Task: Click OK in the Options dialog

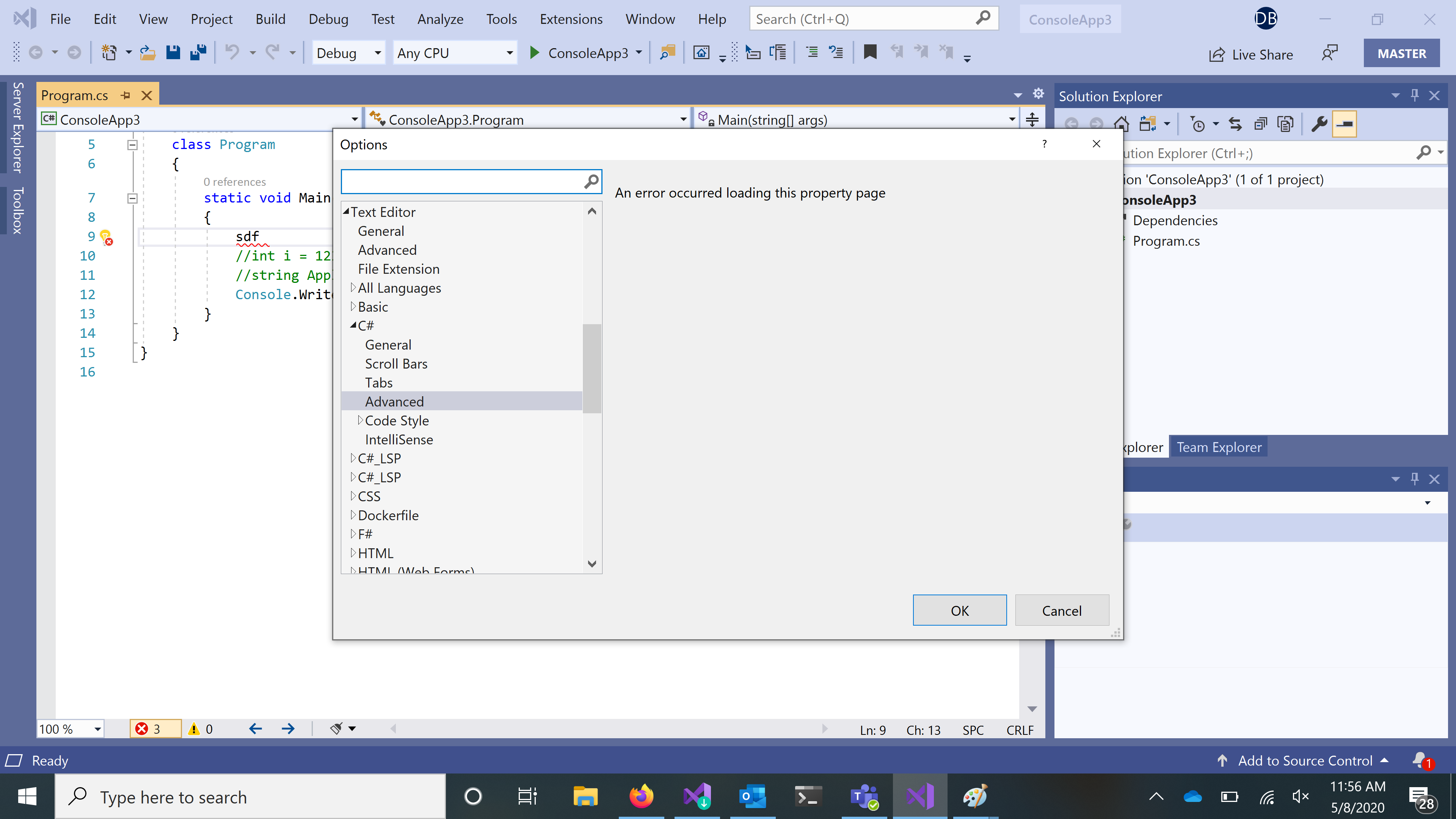Action: 959,610
